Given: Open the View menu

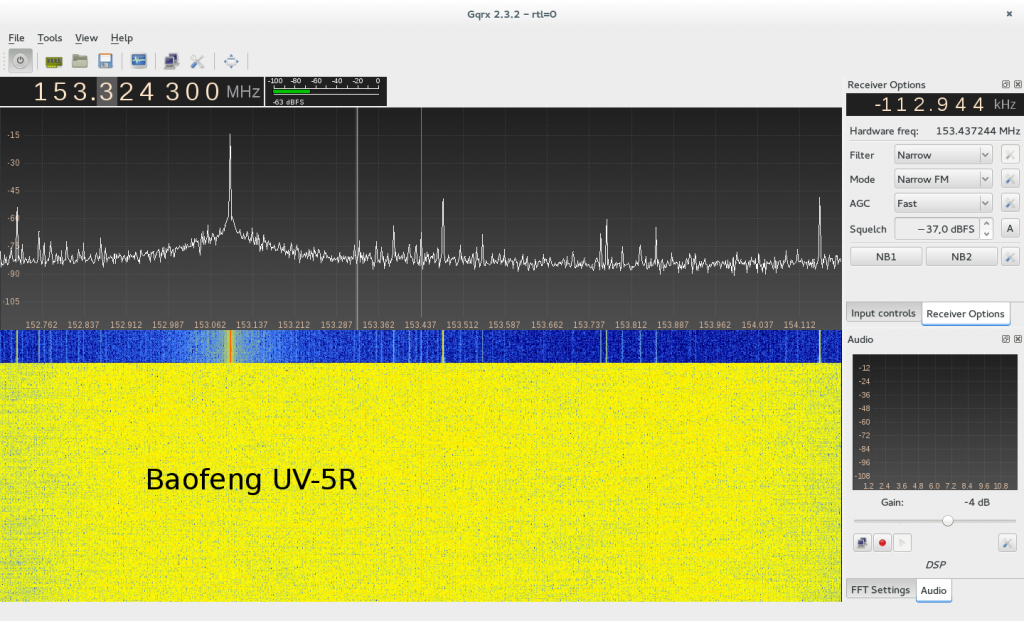Looking at the screenshot, I should tap(86, 38).
